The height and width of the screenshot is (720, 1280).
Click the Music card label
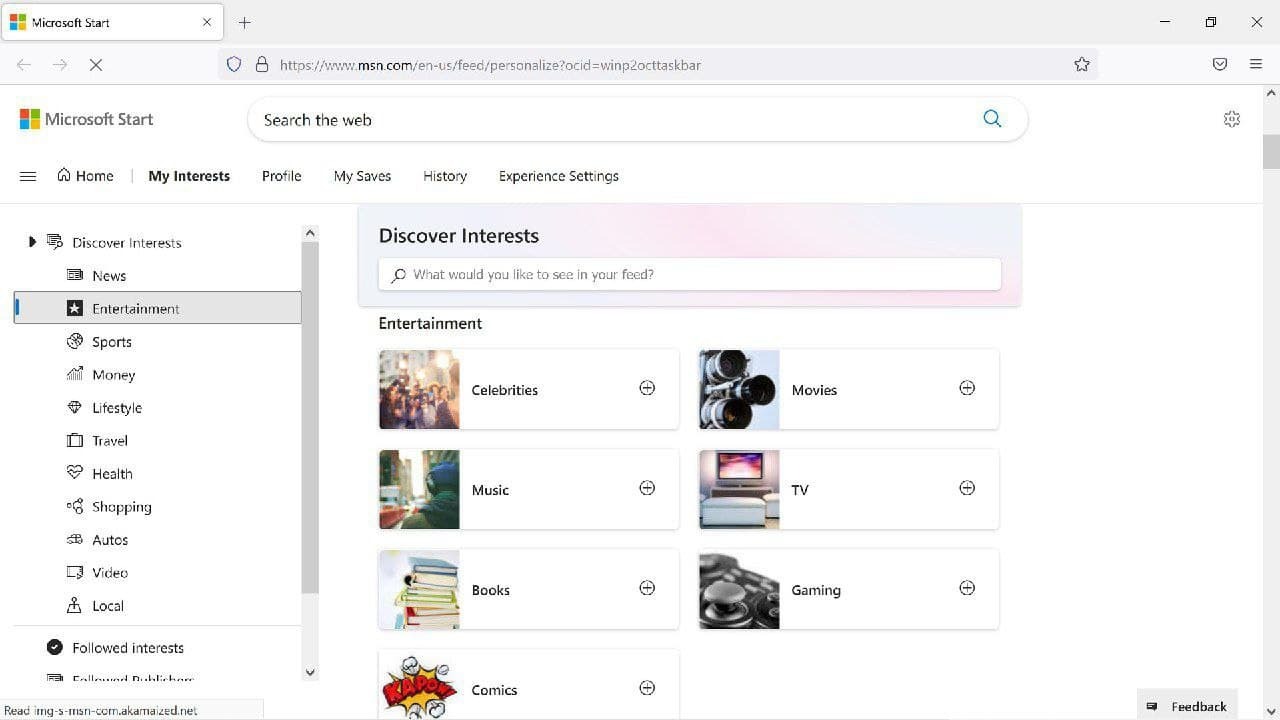click(x=490, y=490)
